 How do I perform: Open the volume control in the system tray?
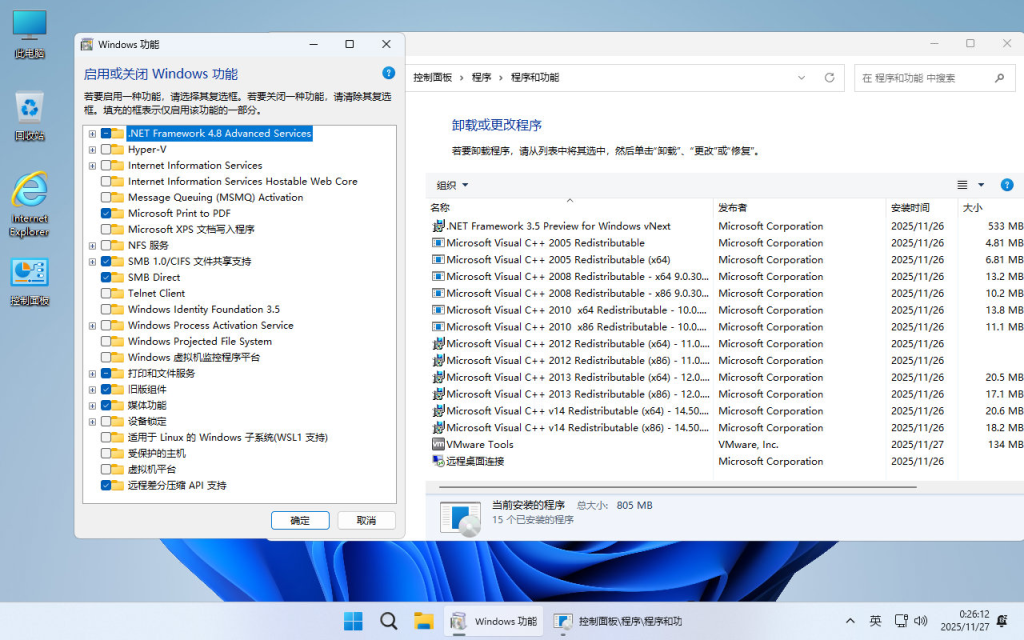pyautogui.click(x=919, y=620)
